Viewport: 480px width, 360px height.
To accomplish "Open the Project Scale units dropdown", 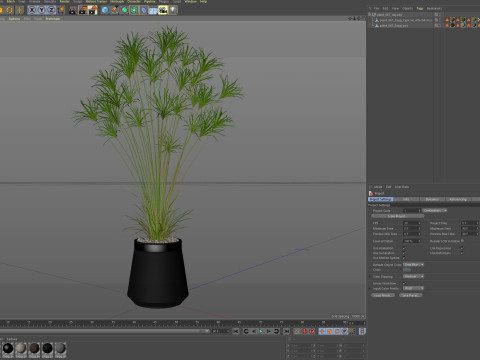I will [x=434, y=211].
